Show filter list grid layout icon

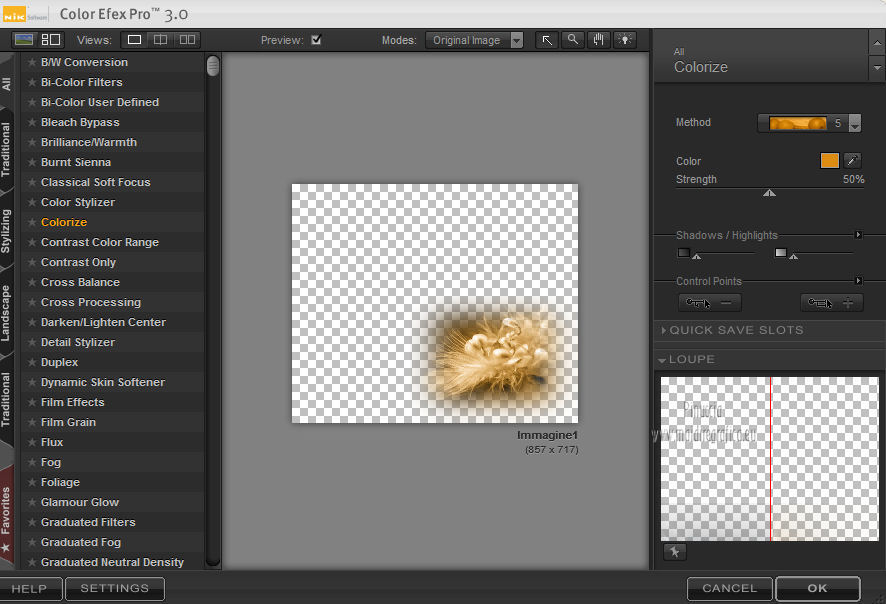[x=51, y=40]
